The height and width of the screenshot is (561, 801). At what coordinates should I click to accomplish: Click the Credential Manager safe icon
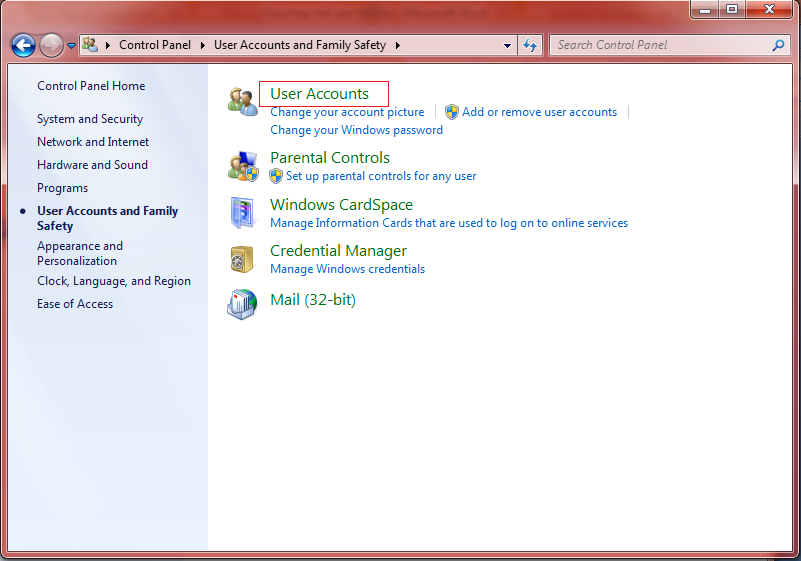point(242,259)
